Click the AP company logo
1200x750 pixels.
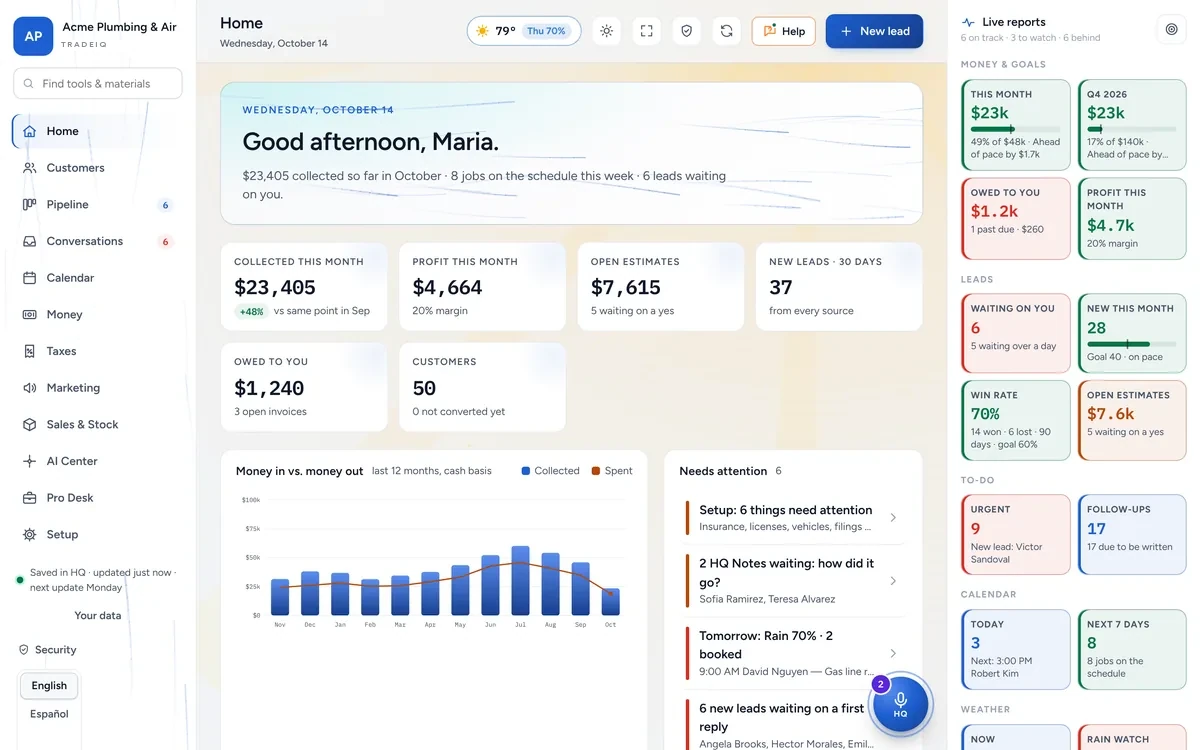point(33,36)
